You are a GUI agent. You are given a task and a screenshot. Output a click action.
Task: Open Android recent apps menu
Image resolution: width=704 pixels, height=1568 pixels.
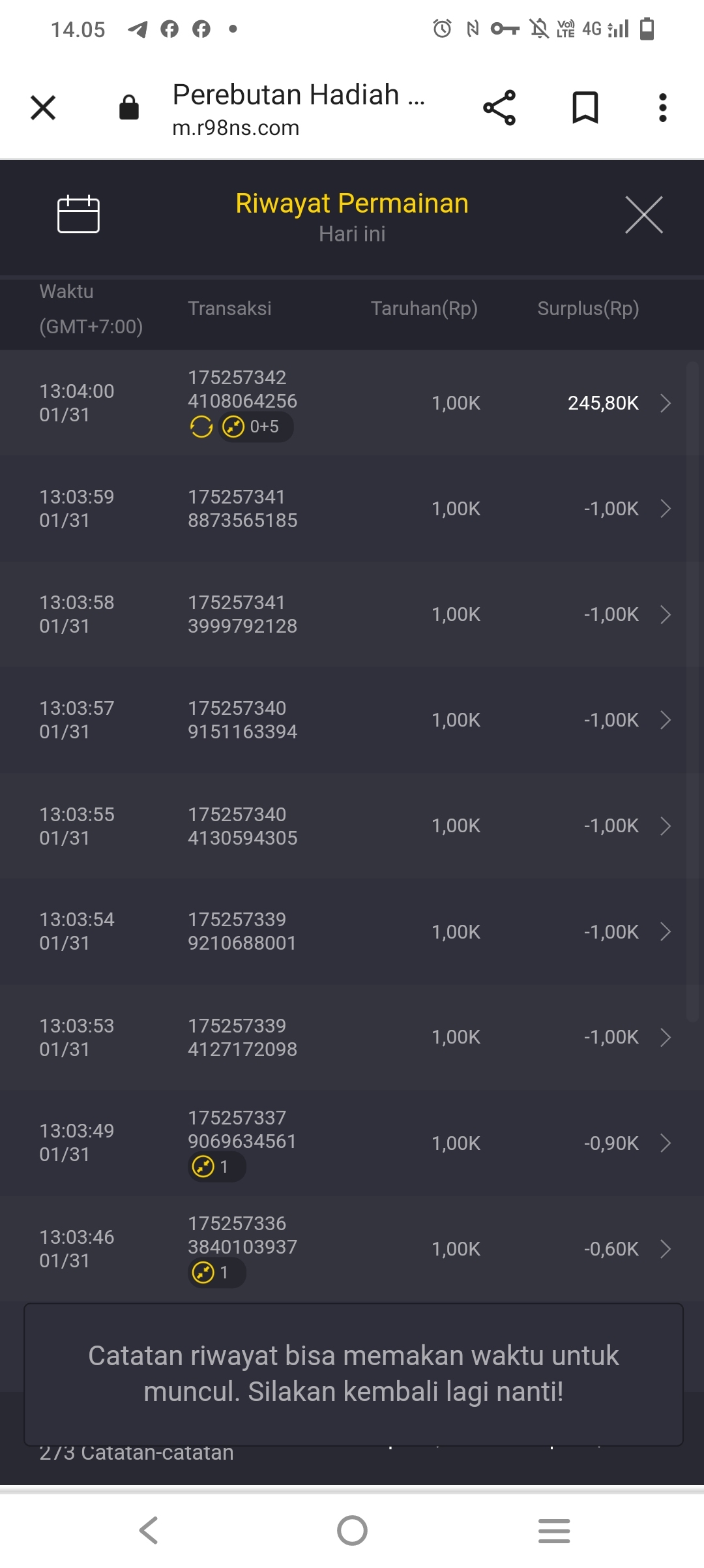pos(554,1530)
